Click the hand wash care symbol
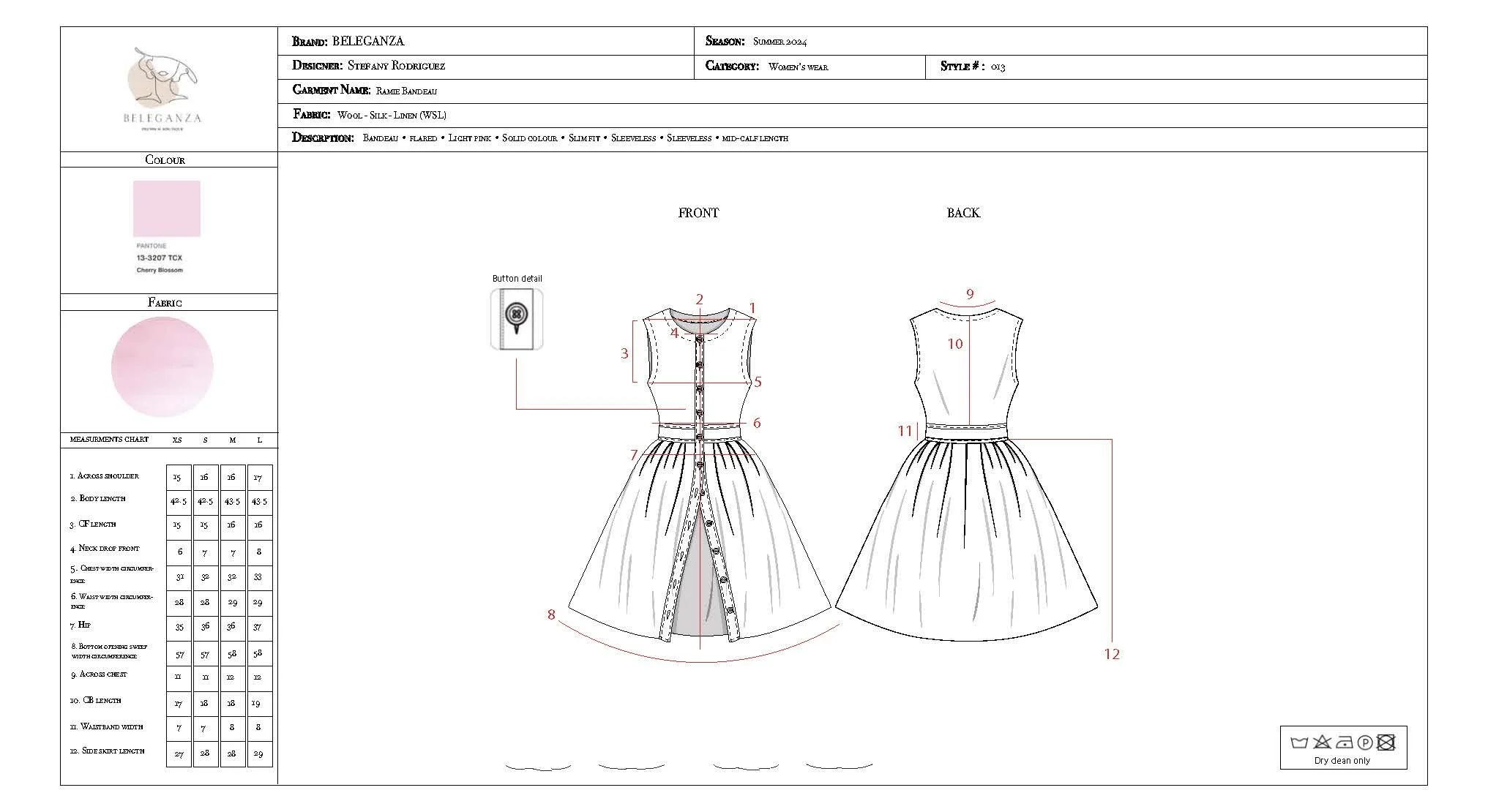Viewport: 1488px width, 812px height. tap(1299, 743)
